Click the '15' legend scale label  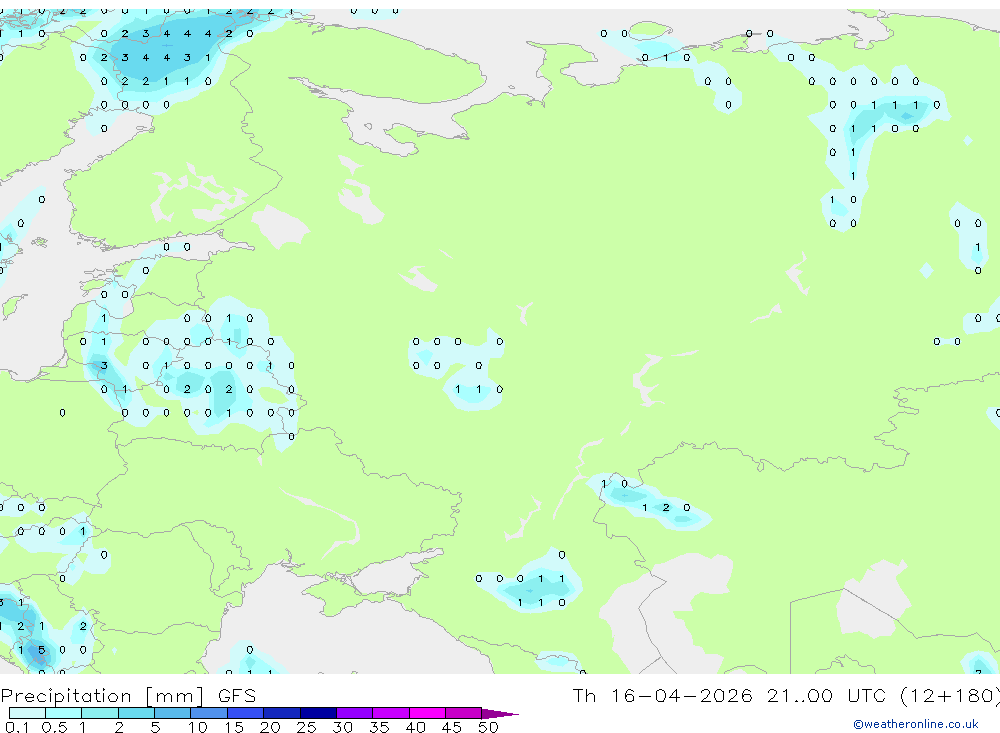point(234,727)
